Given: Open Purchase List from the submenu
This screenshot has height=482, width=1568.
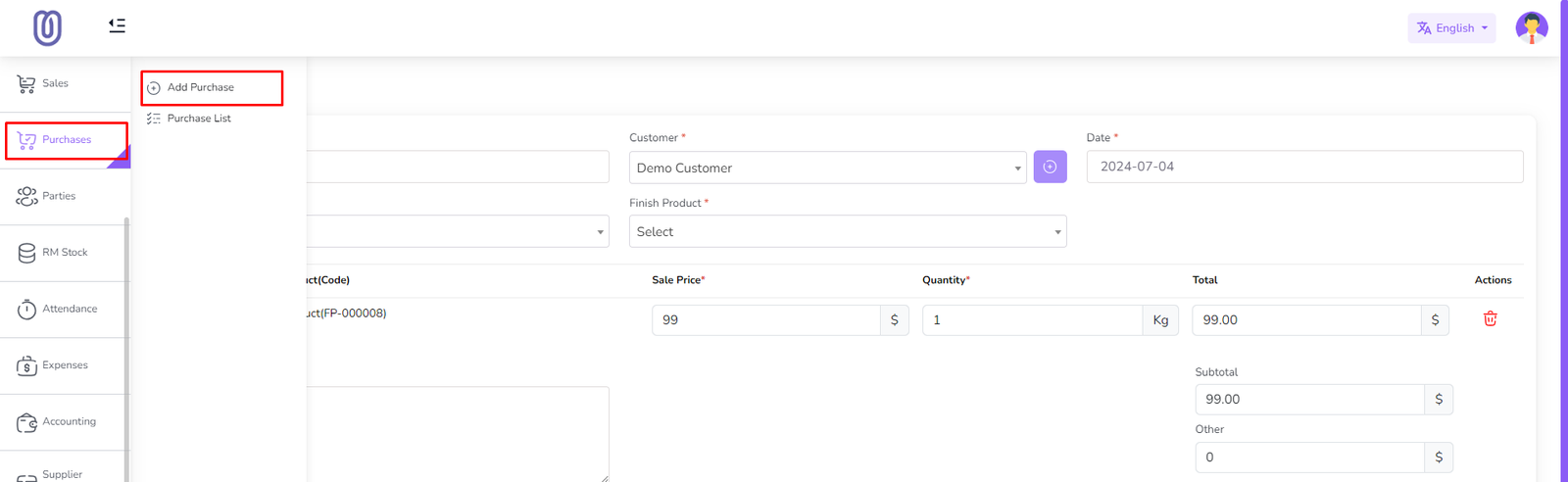Looking at the screenshot, I should (199, 119).
